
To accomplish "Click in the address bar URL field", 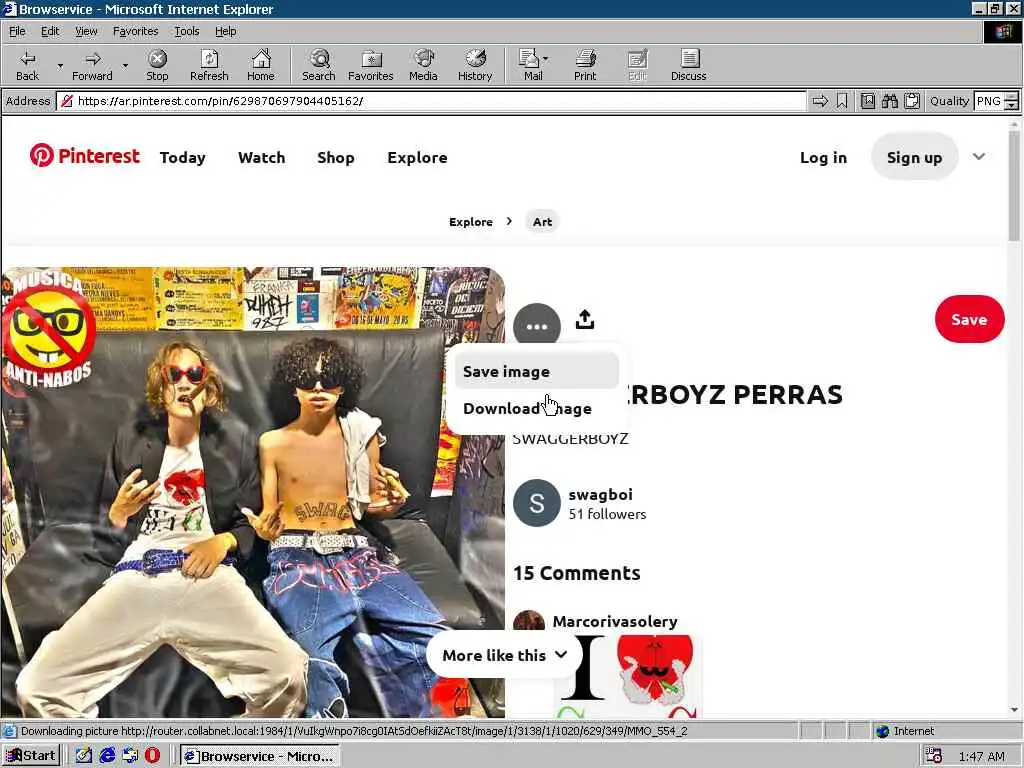I will click(x=431, y=101).
